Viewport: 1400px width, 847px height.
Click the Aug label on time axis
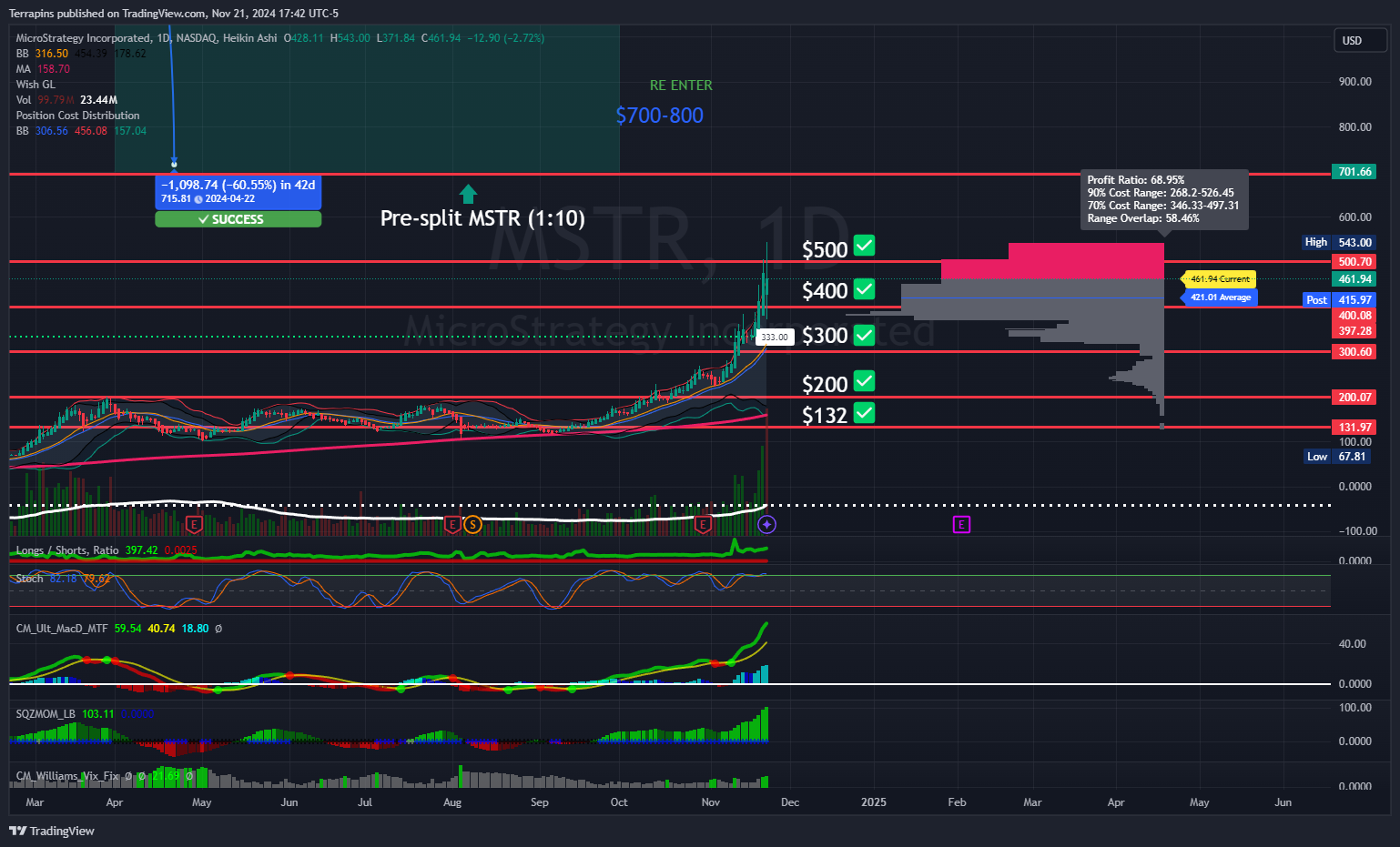[x=452, y=802]
